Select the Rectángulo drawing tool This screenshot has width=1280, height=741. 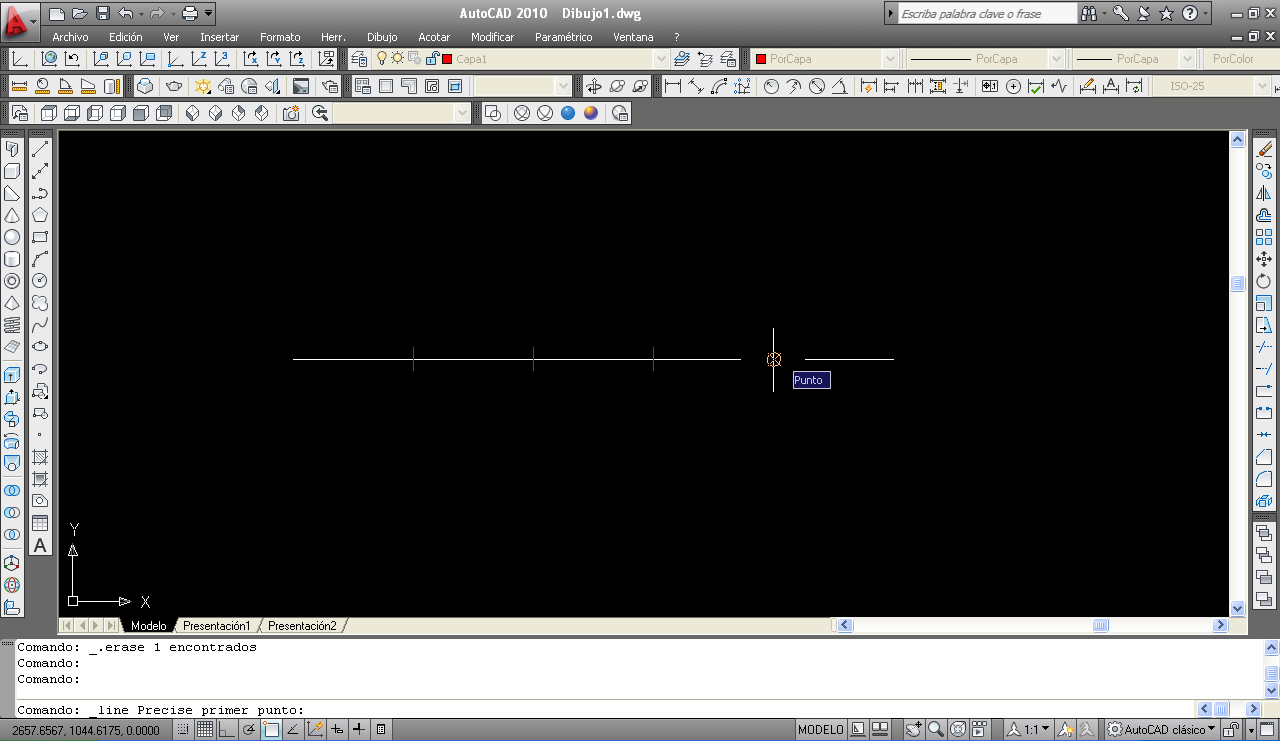[x=41, y=237]
